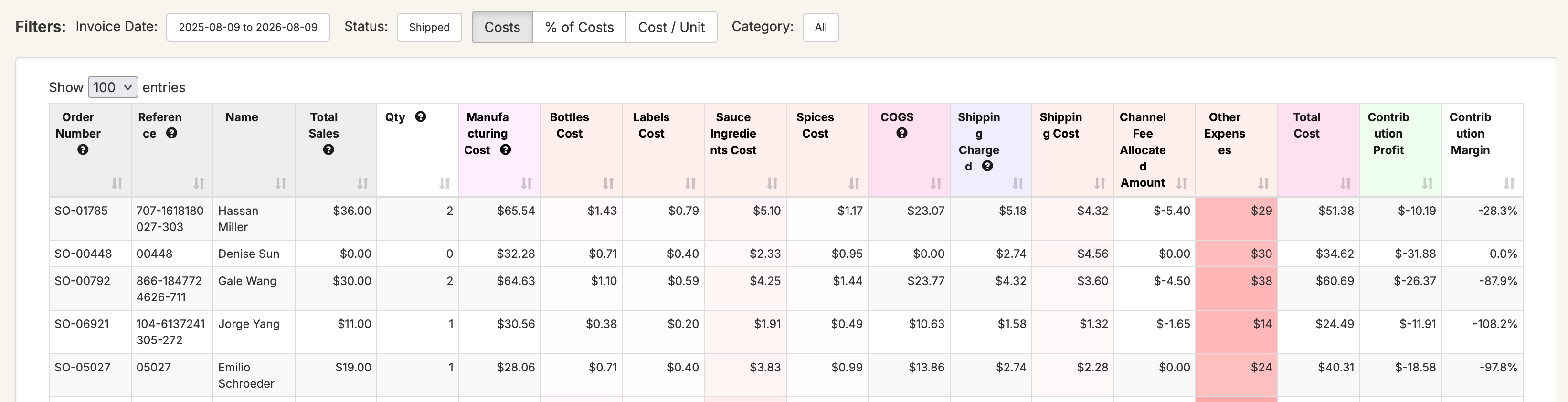Click order number SO-01785
The width and height of the screenshot is (1568, 402).
tap(81, 211)
